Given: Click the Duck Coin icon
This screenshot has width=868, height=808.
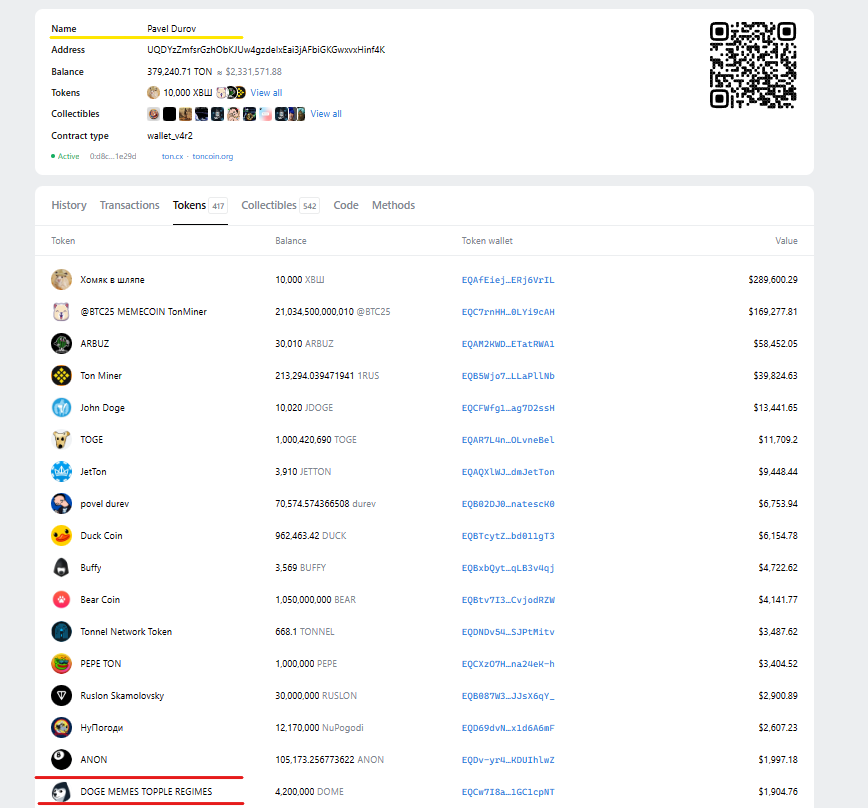Looking at the screenshot, I should [61, 536].
